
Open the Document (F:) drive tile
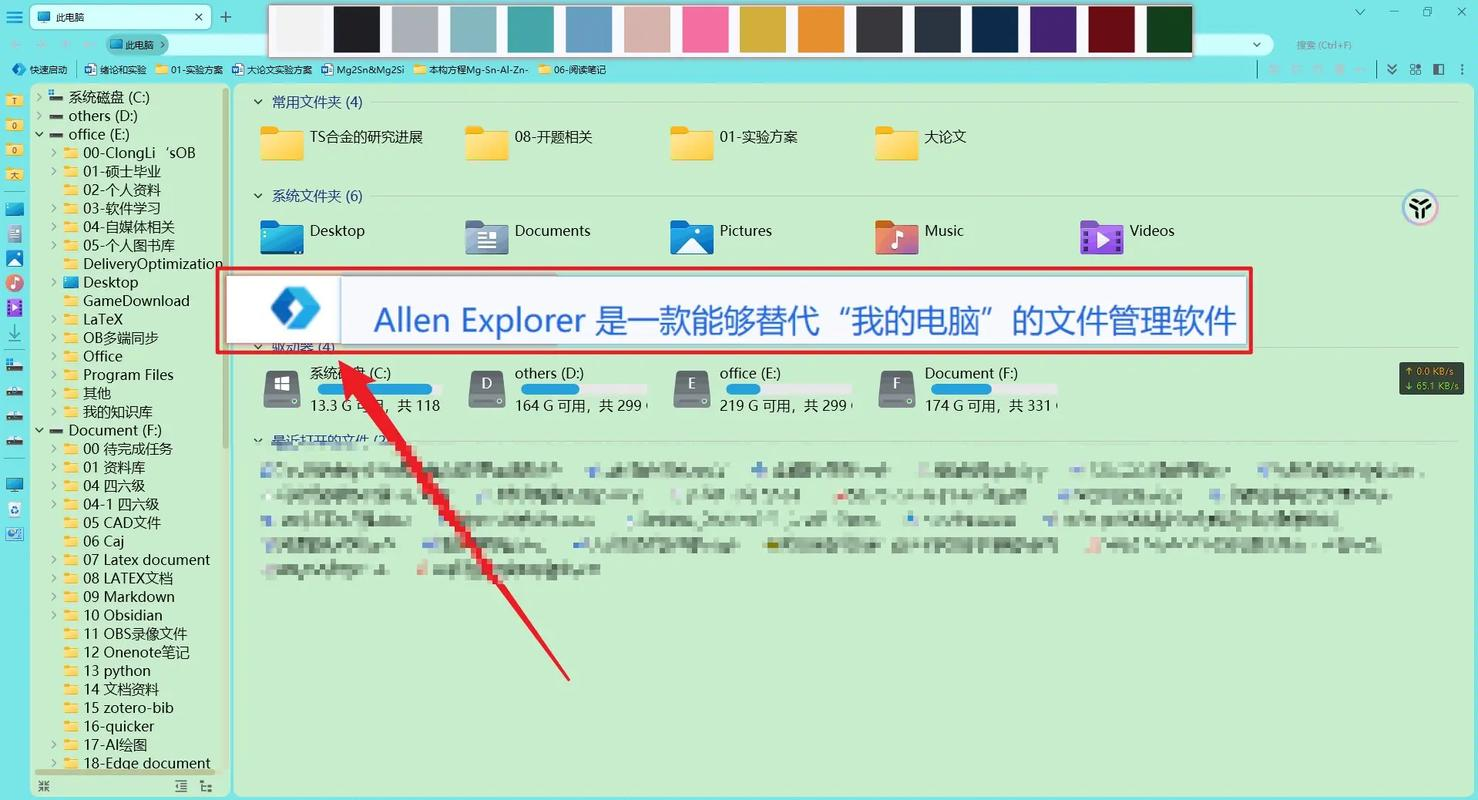(x=967, y=389)
